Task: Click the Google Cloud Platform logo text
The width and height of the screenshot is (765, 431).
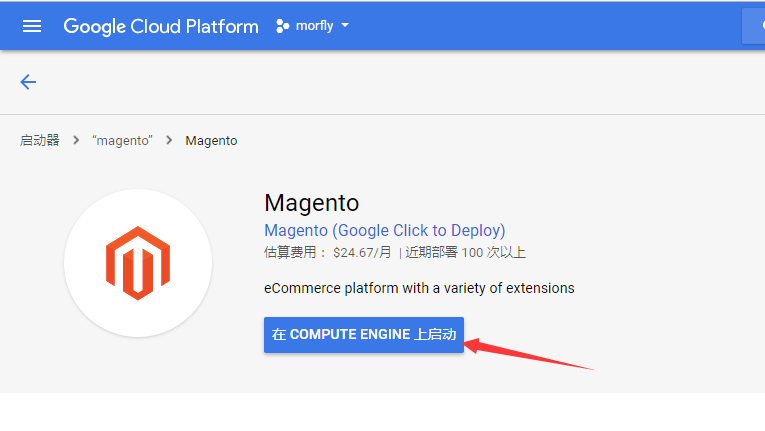Action: (x=161, y=26)
